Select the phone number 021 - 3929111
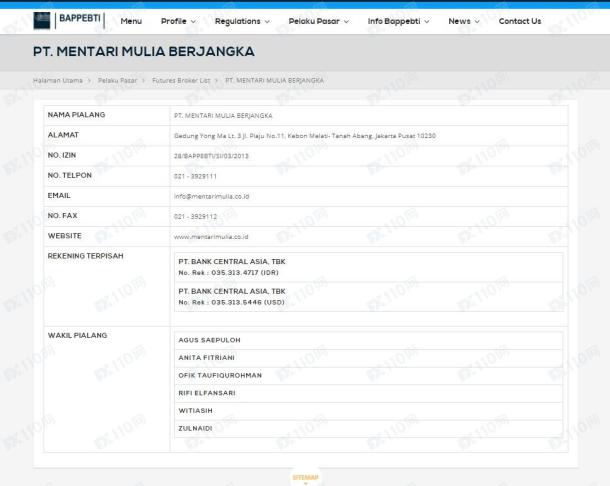 click(195, 176)
